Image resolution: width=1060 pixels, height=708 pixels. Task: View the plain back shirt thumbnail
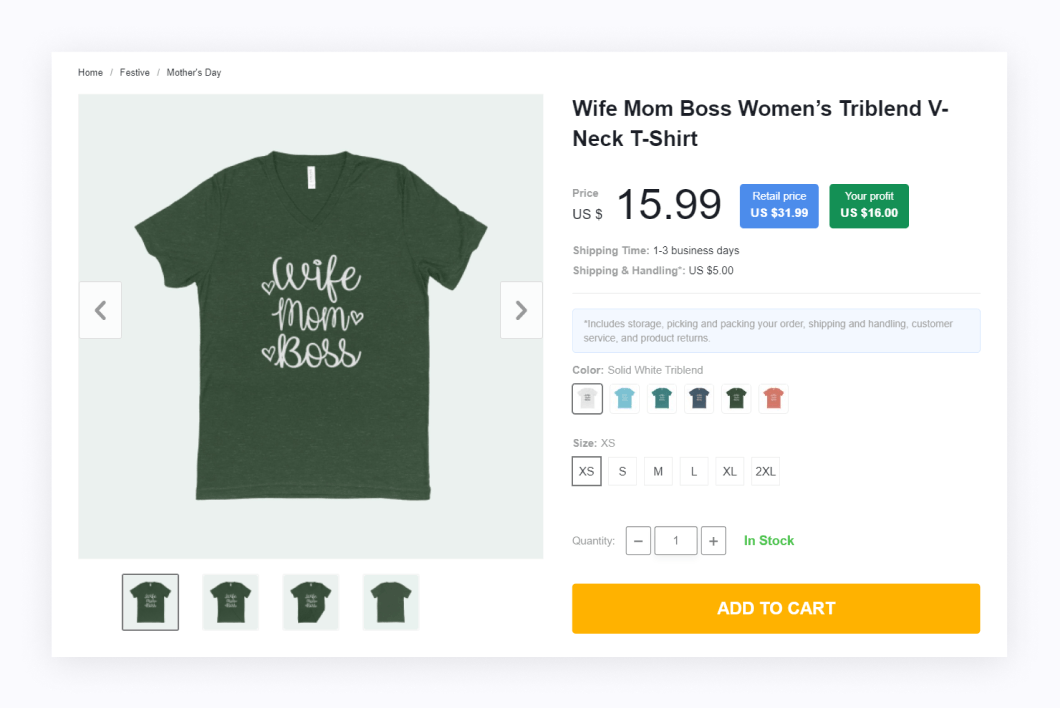tap(391, 603)
